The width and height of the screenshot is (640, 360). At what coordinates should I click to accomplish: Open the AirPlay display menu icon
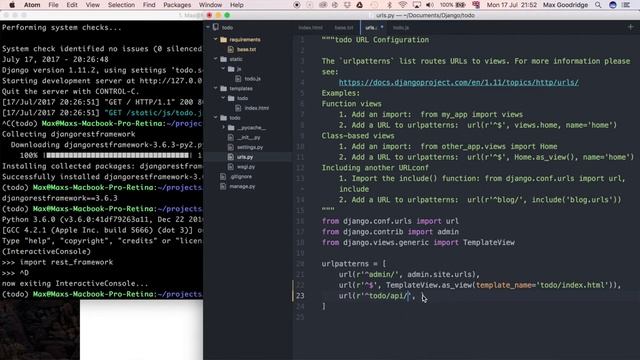coord(416,5)
